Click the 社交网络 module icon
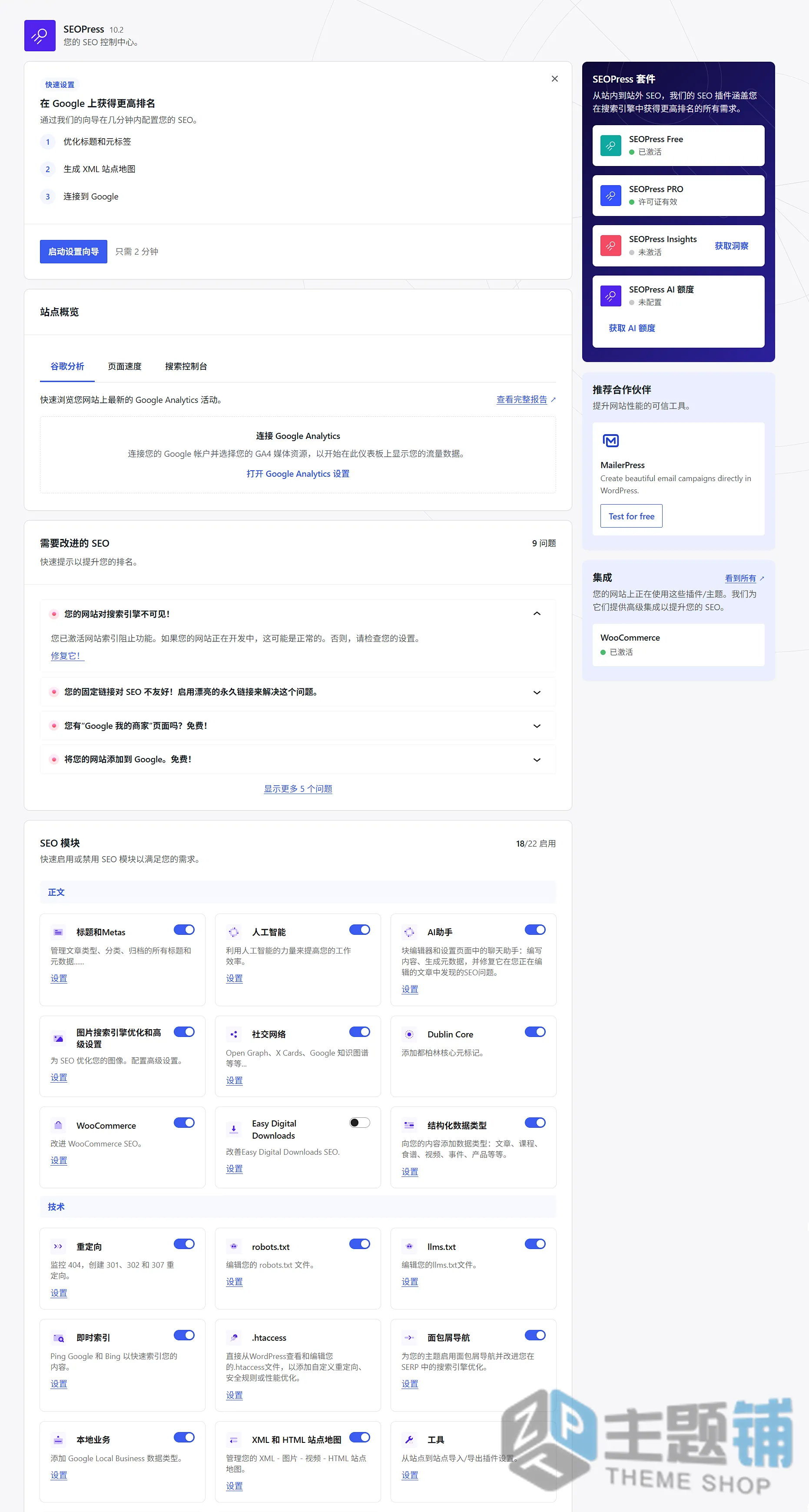Screen dimensions: 809x1512 [x=233, y=1034]
